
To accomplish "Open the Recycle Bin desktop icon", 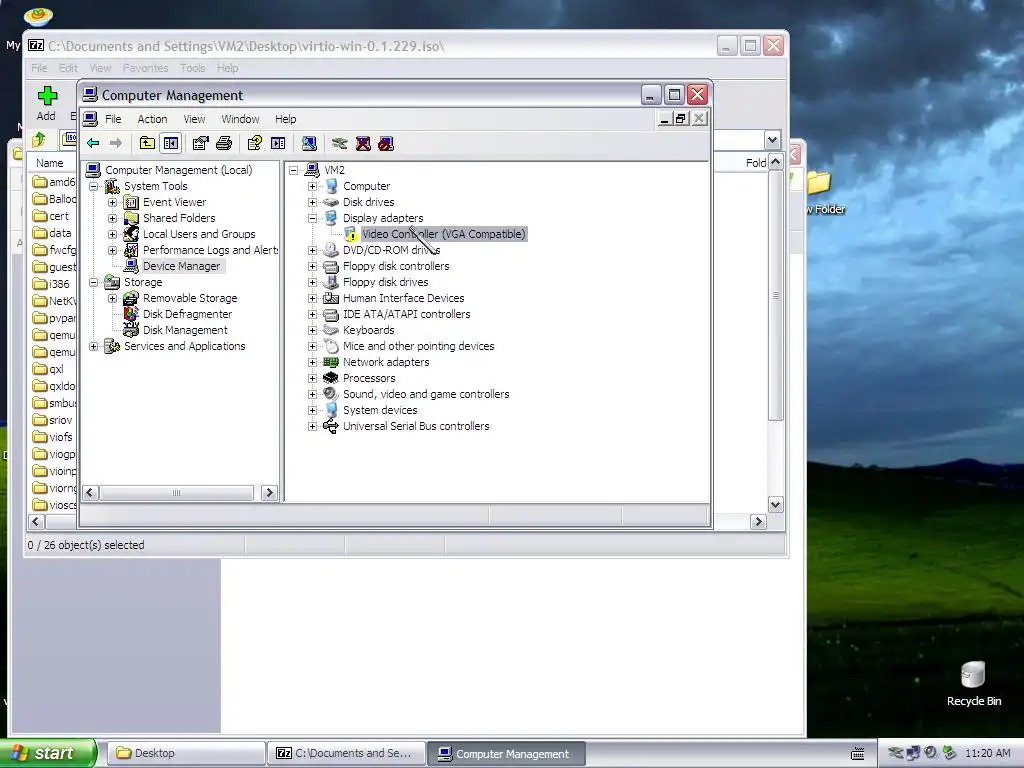I will tap(973, 683).
